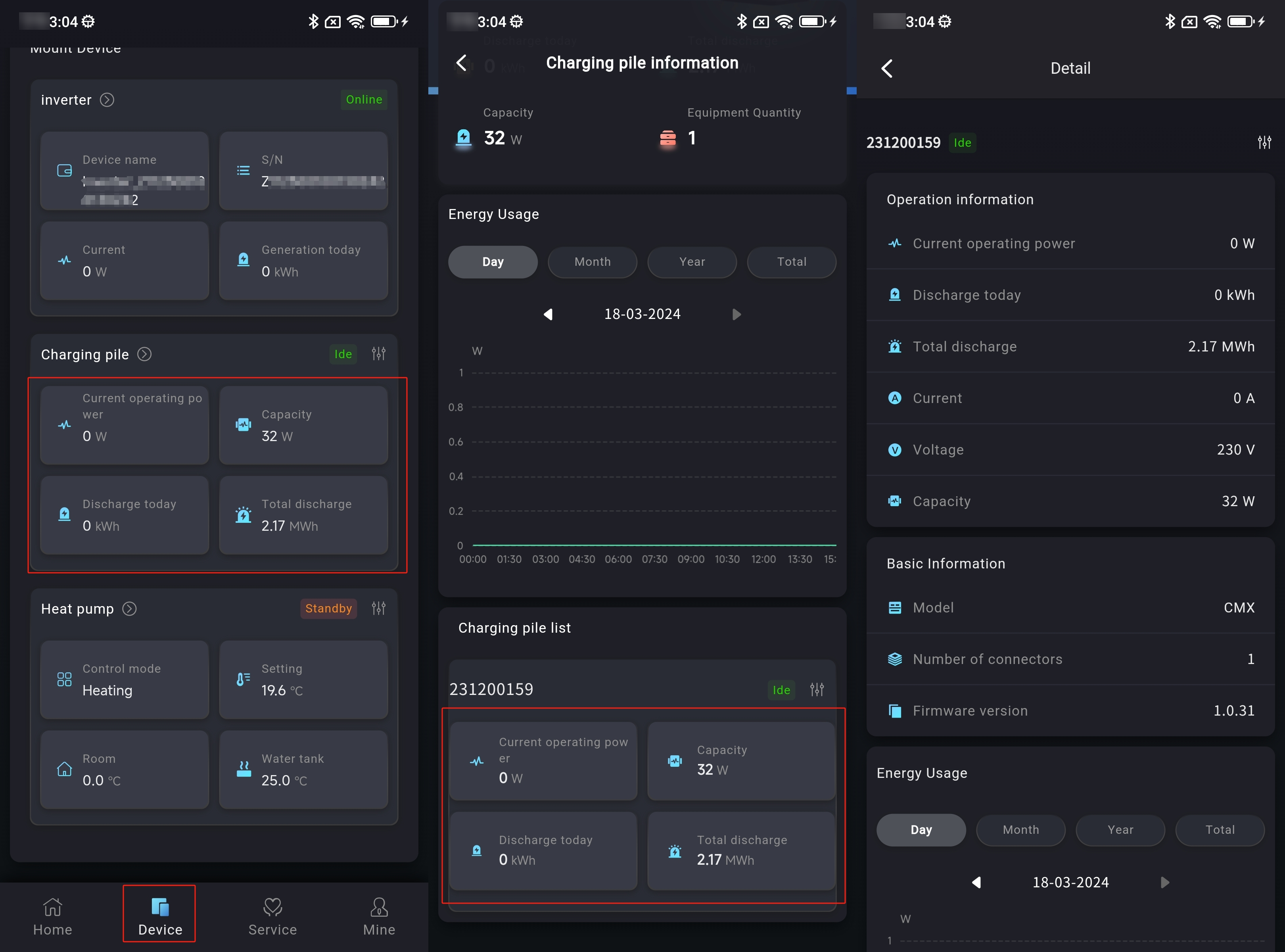Expand Heat pump section arrow
This screenshot has width=1285, height=952.
pos(130,608)
